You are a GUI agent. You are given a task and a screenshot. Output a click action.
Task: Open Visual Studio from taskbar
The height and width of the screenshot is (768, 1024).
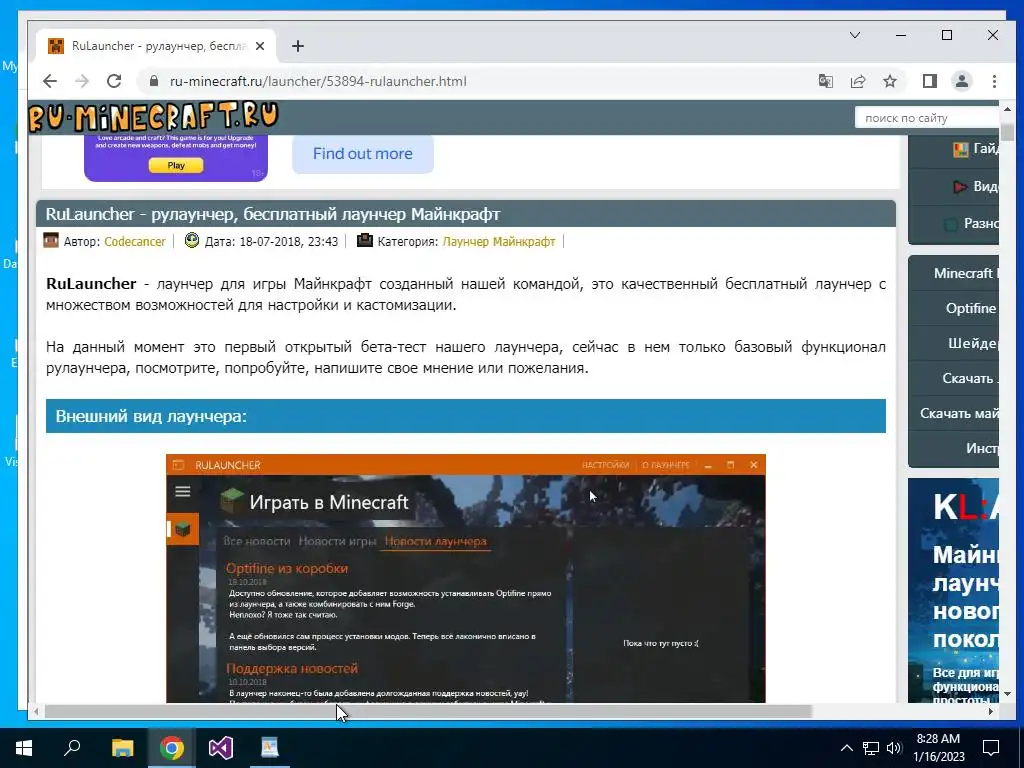tap(221, 748)
